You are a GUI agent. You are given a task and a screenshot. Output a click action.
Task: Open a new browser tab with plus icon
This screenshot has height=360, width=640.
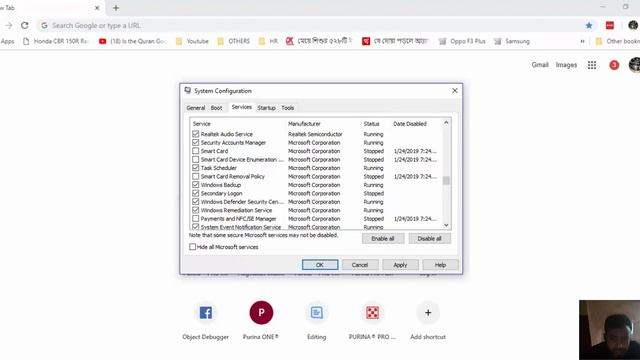[x=116, y=8]
